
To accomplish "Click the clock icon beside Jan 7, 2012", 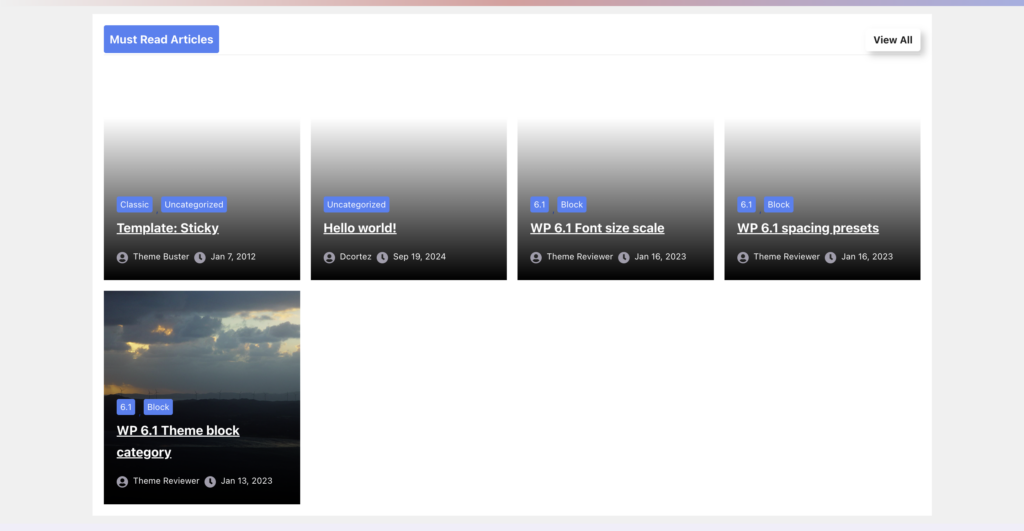I will pos(200,257).
